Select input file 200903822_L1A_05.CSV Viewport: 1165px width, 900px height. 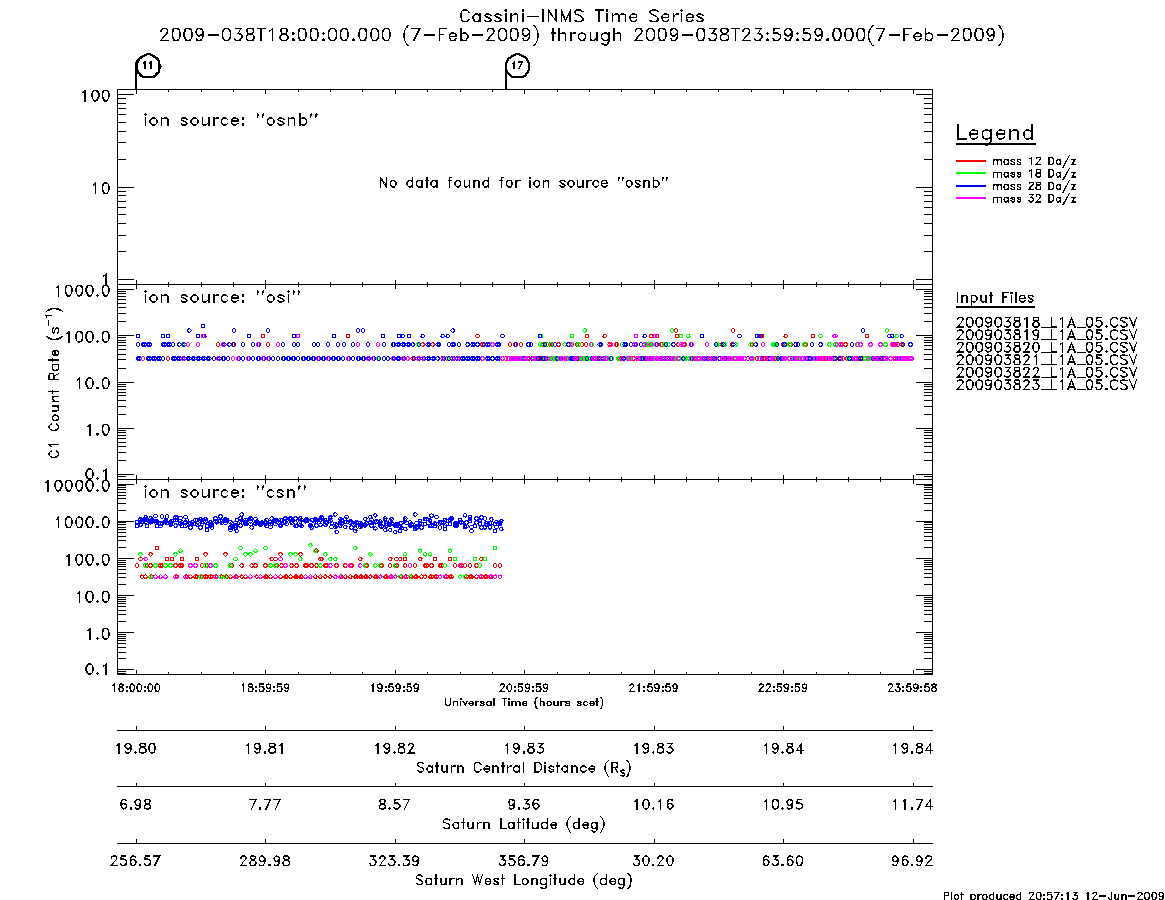pos(1046,372)
